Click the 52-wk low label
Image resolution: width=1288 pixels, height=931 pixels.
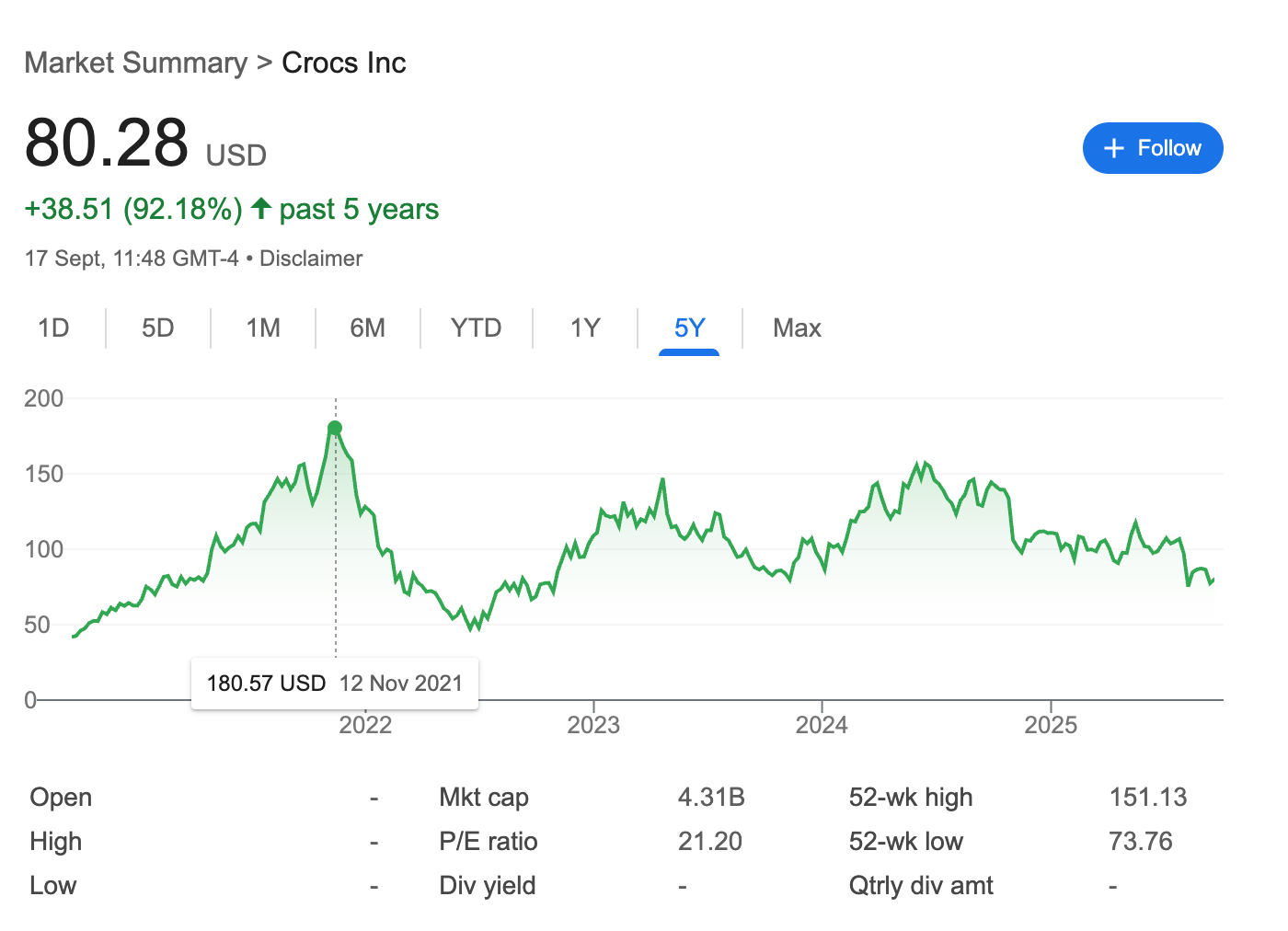(x=906, y=841)
